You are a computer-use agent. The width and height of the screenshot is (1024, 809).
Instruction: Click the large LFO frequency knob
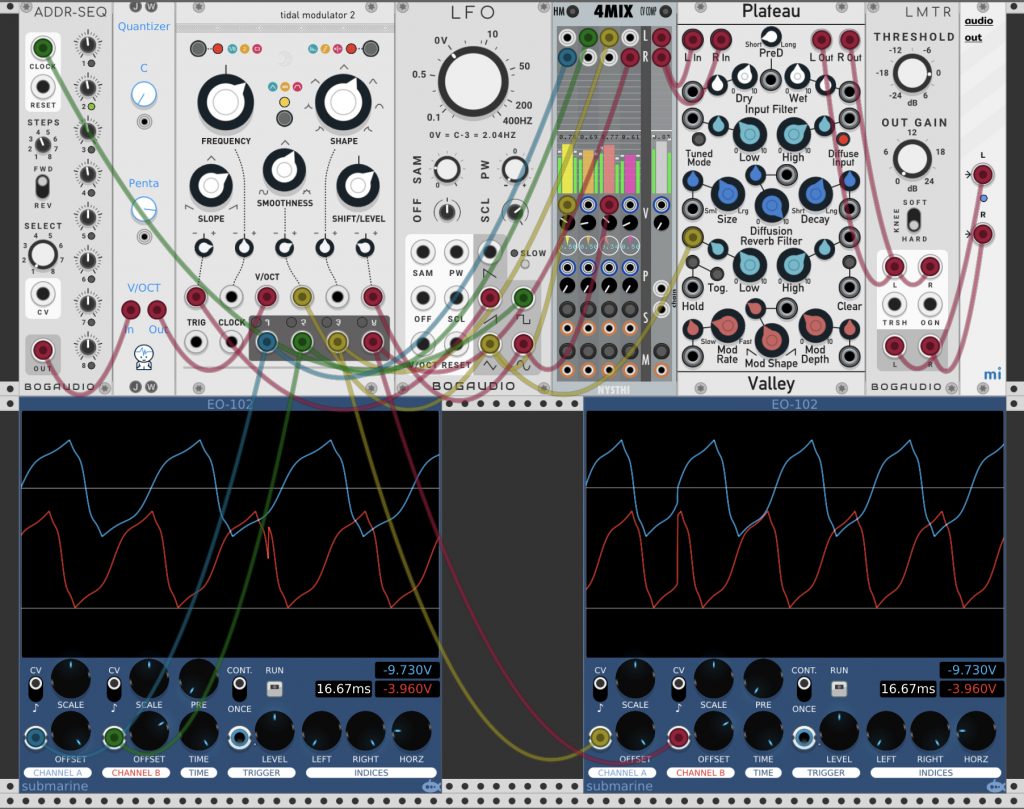[x=473, y=83]
